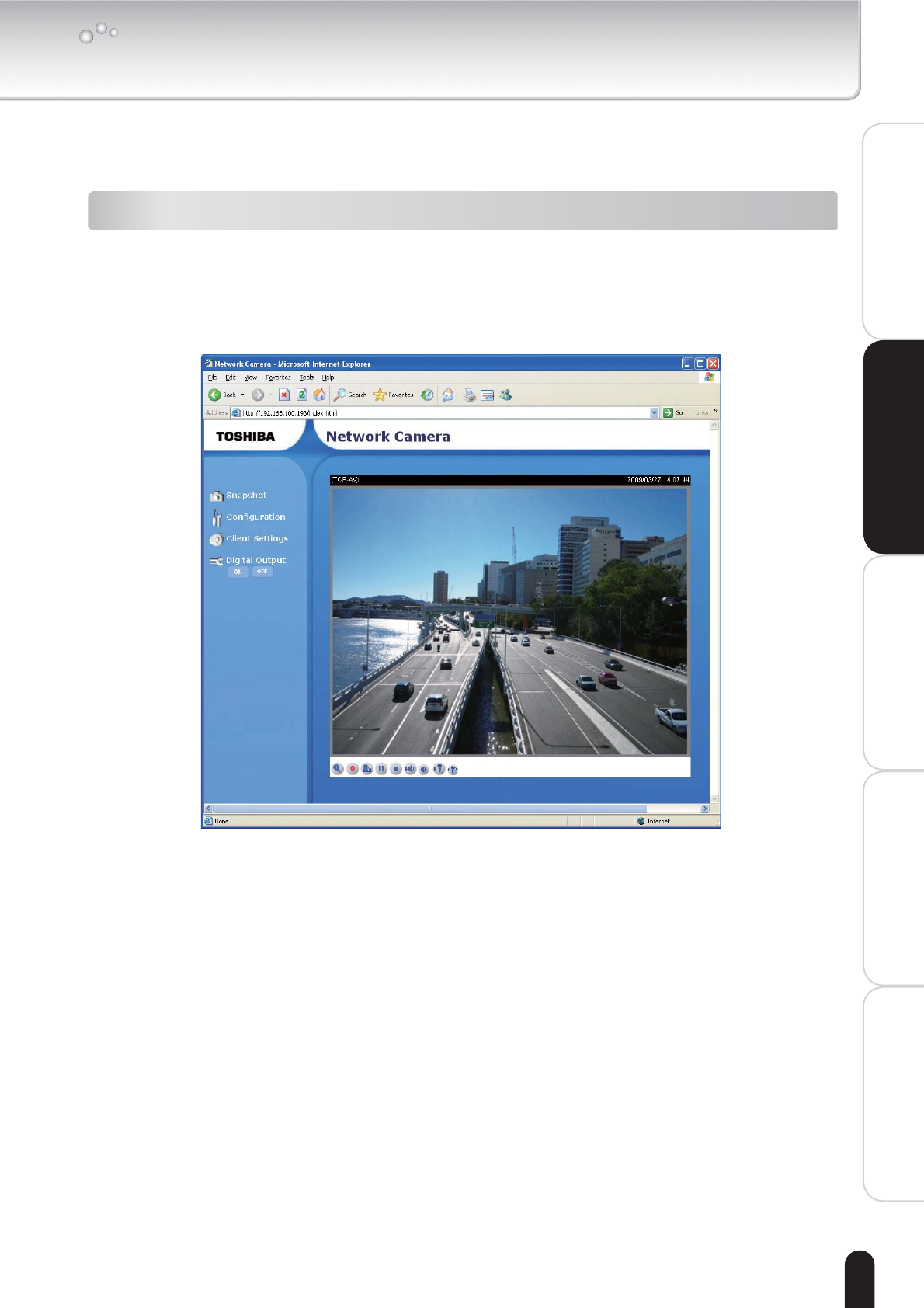Click the "Done" status bar text
Screen dimensions: 924x1308
(x=221, y=821)
